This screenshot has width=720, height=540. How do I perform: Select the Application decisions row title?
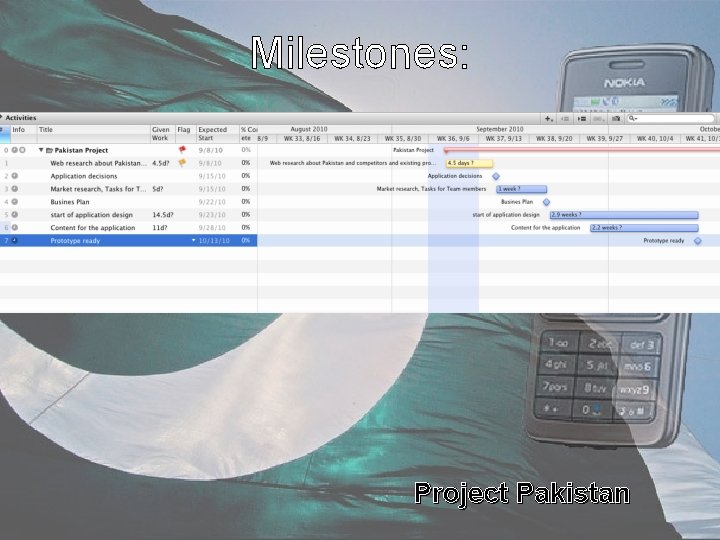pyautogui.click(x=84, y=176)
